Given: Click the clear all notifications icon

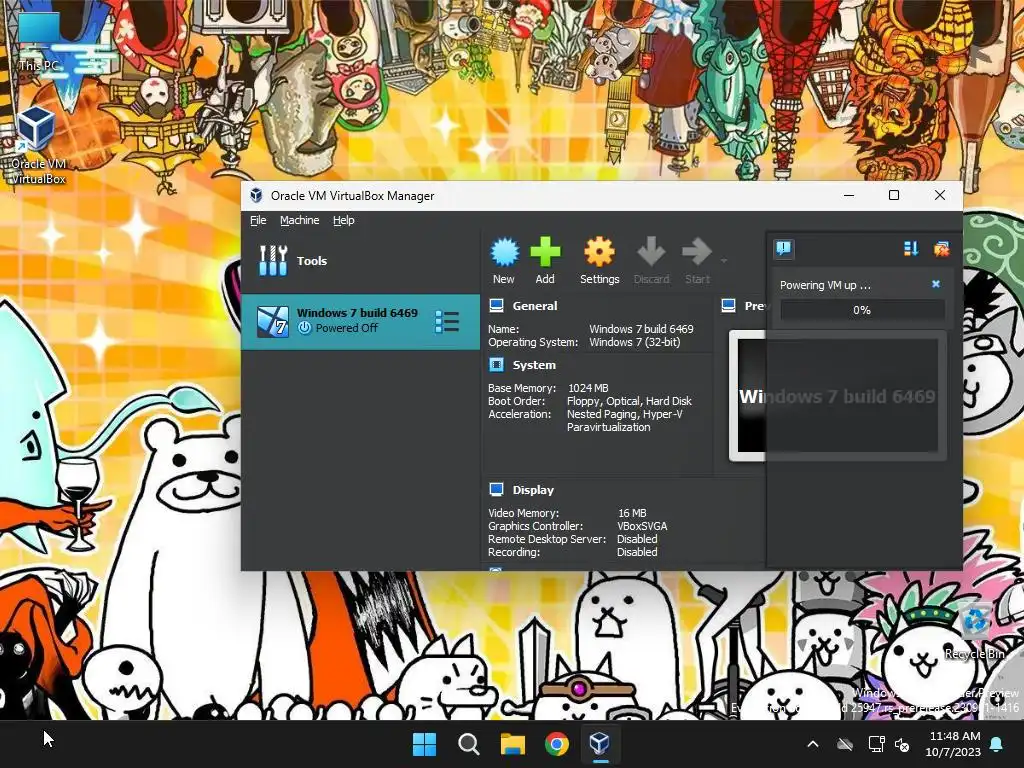Looking at the screenshot, I should [x=942, y=248].
